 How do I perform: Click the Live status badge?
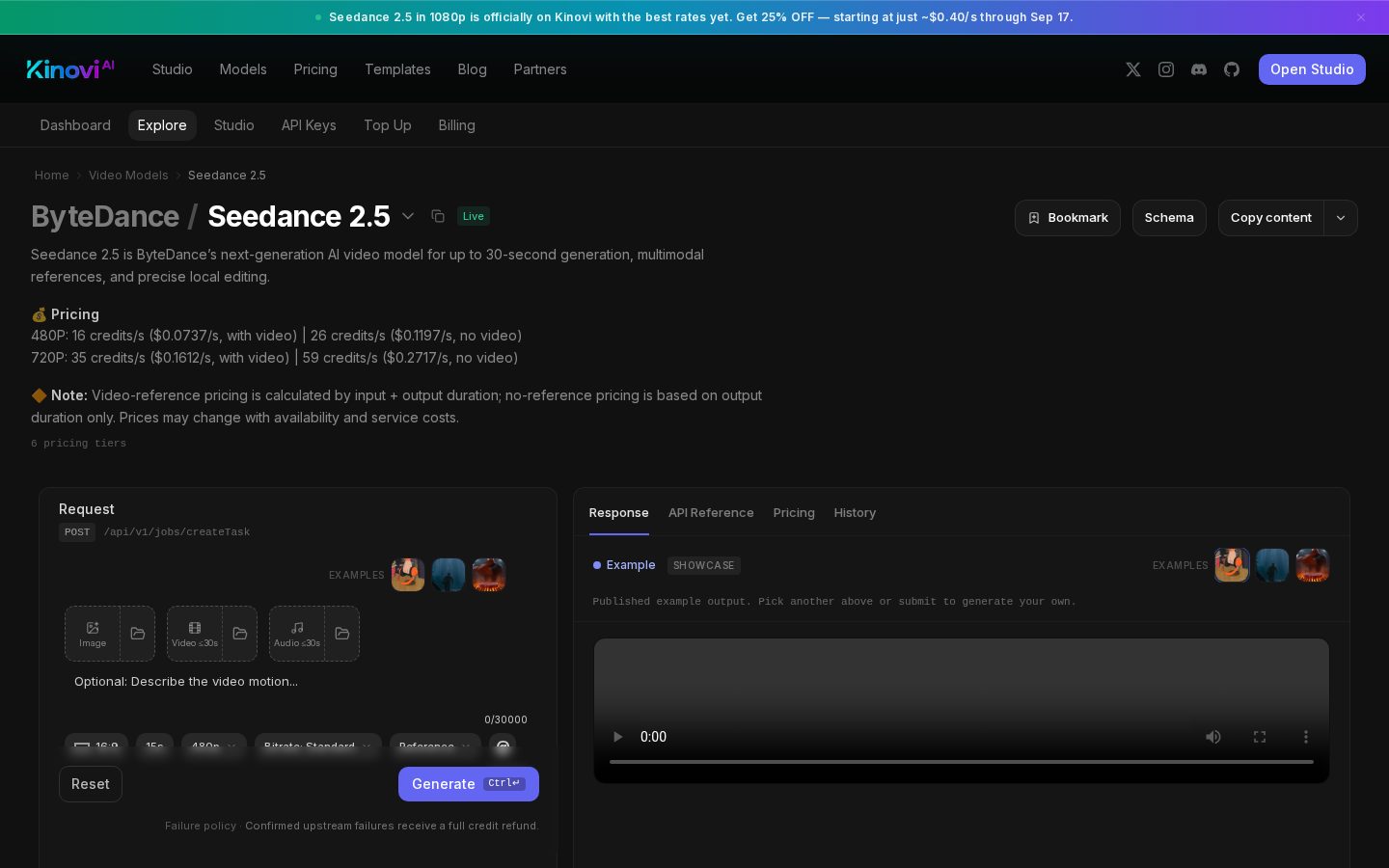coord(474,216)
